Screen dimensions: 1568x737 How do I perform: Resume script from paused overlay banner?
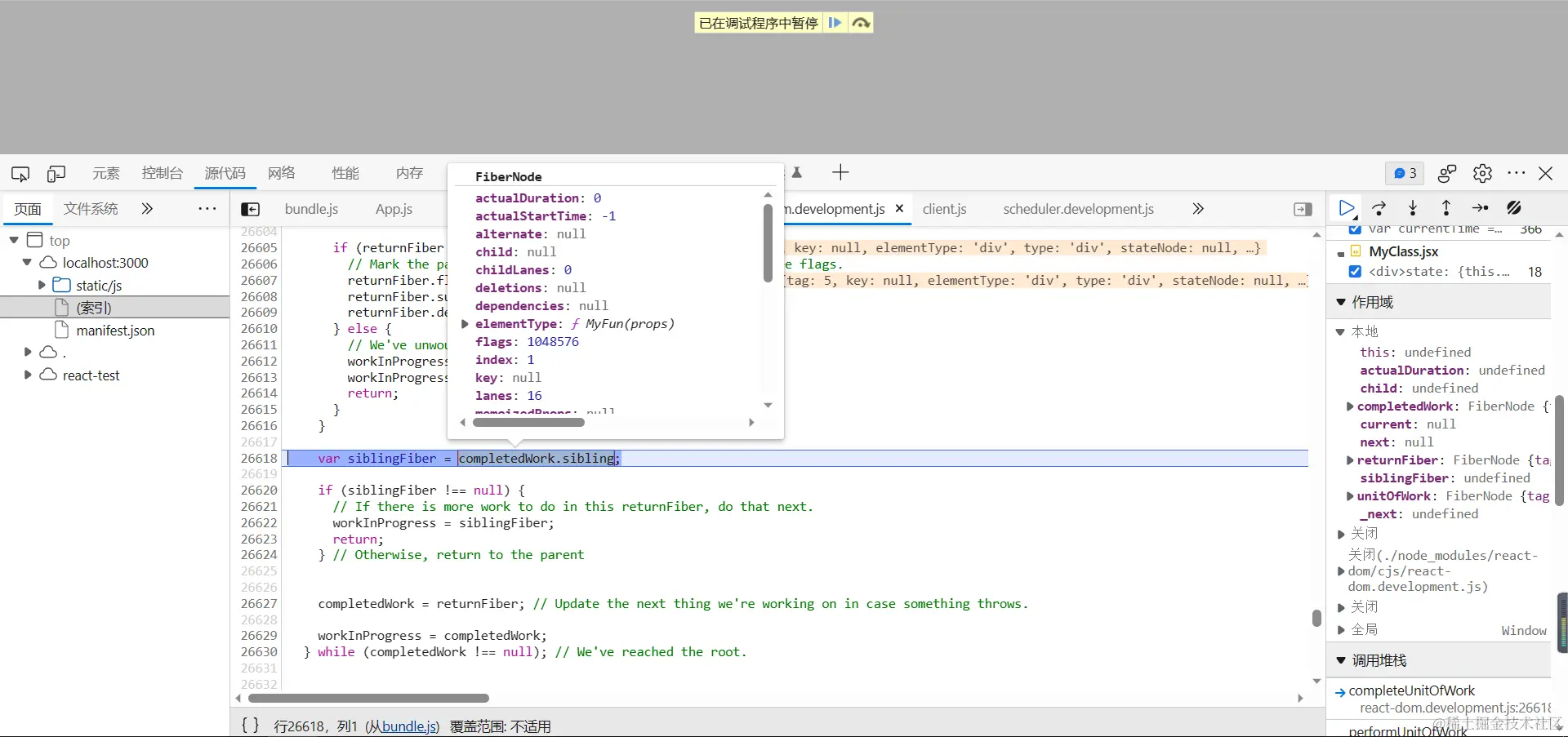(x=835, y=23)
